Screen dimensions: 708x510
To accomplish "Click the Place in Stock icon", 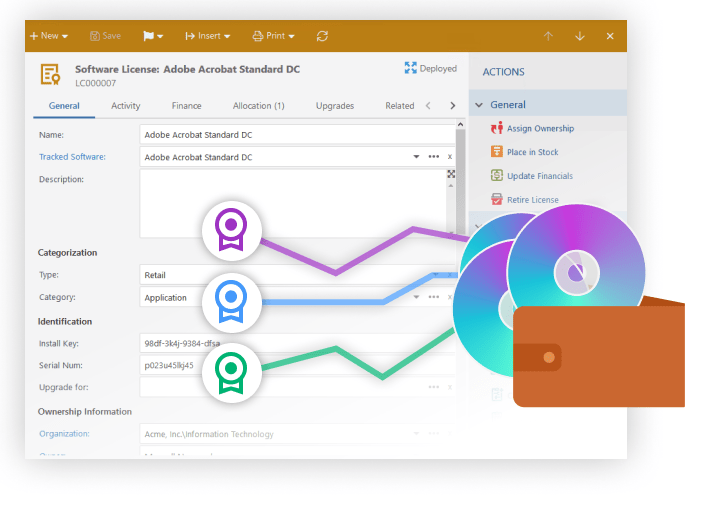I will 497,152.
